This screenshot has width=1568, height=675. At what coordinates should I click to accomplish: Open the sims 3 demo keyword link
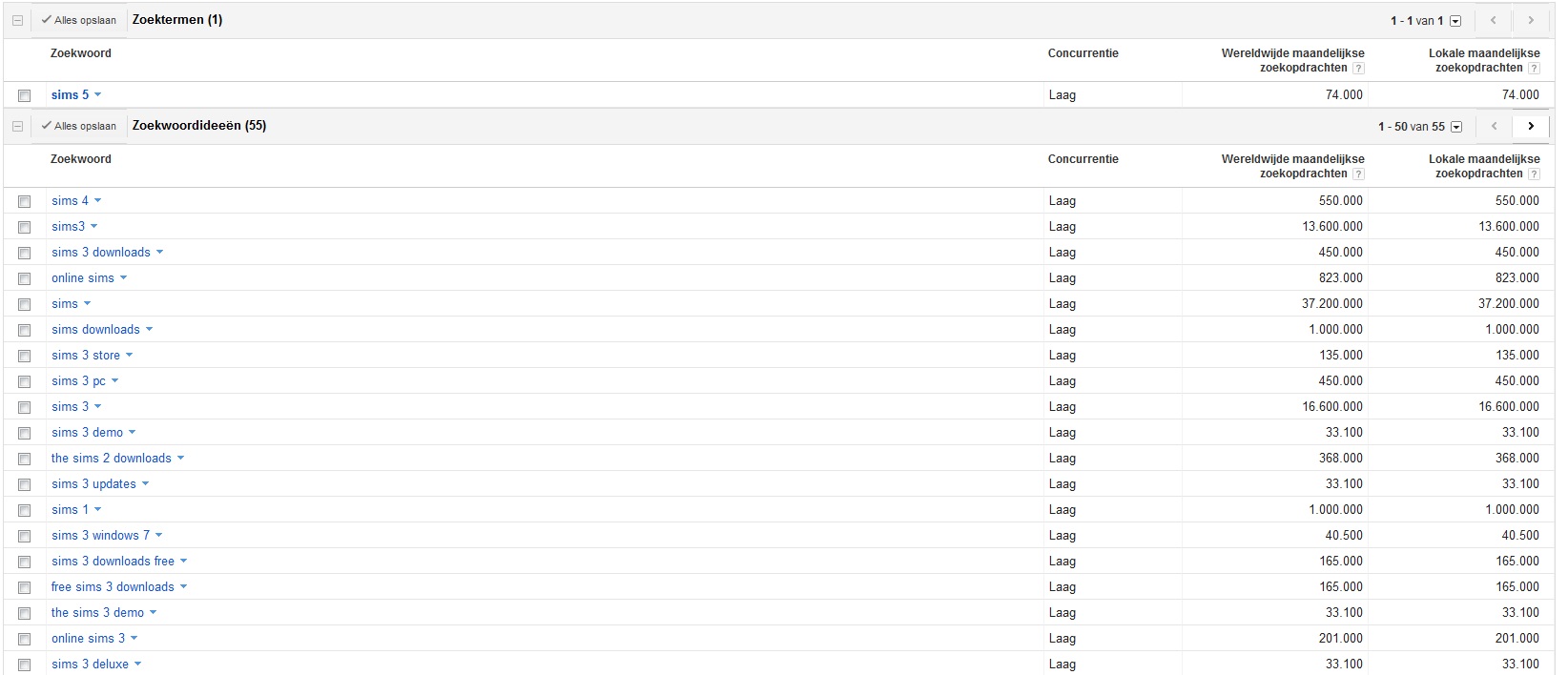click(87, 433)
